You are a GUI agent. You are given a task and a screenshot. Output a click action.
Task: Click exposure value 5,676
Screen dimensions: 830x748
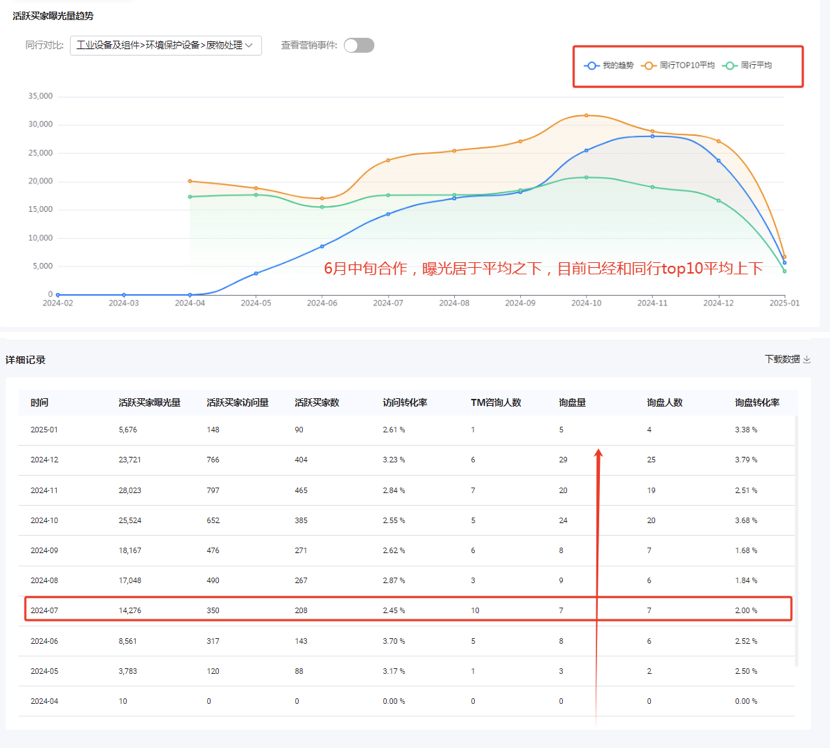point(128,430)
